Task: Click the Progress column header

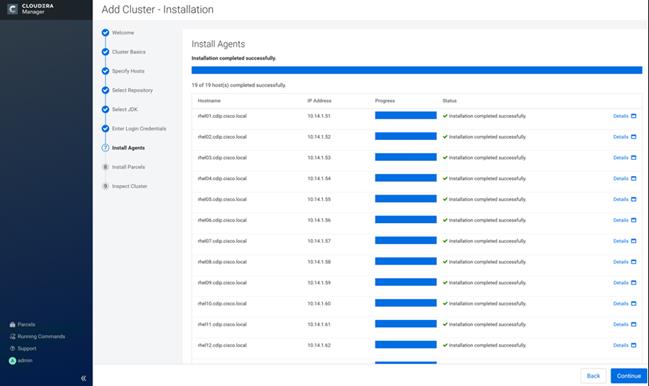Action: click(385, 101)
